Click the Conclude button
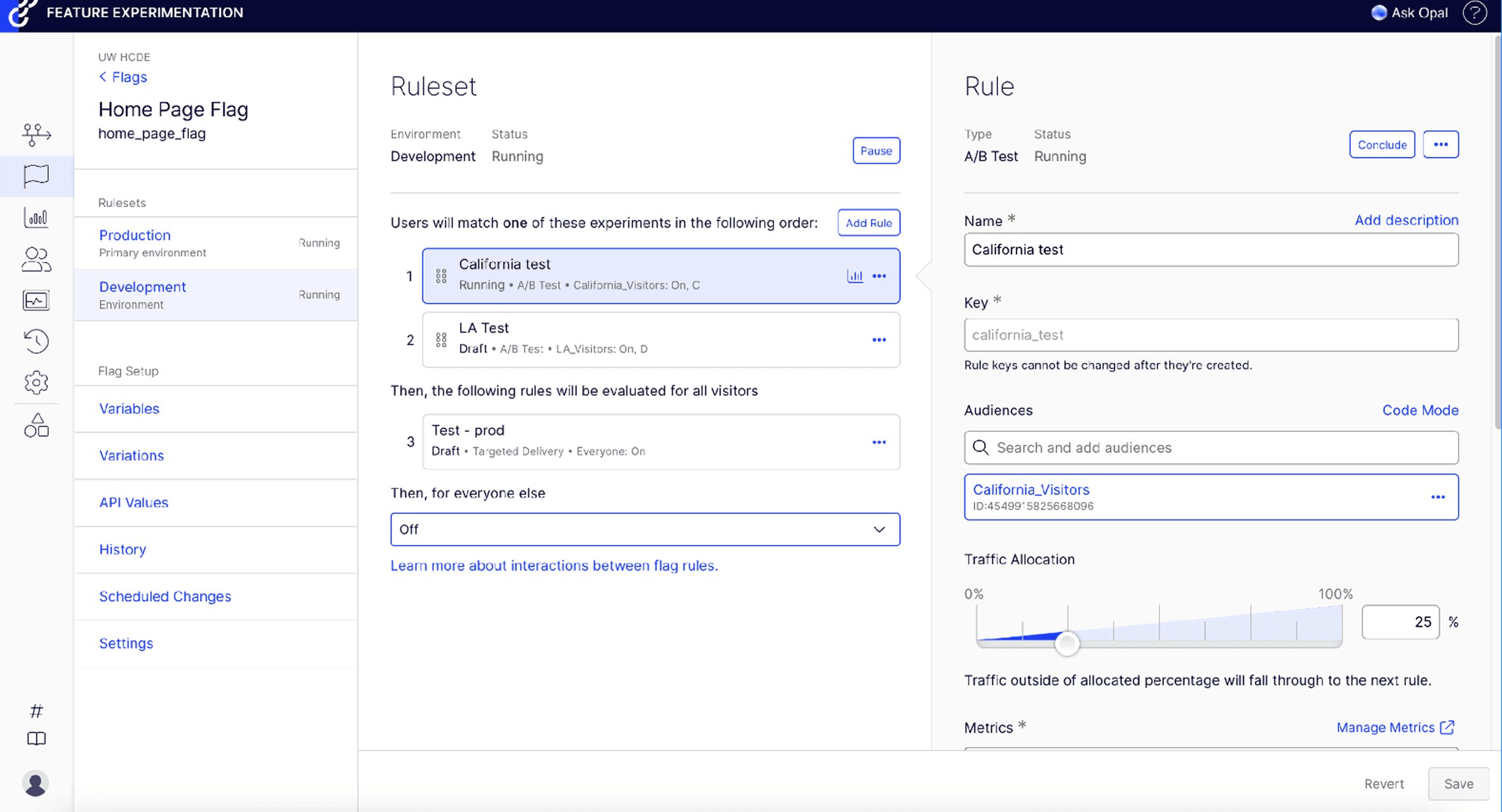Screen dimensions: 1502x812 [x=1381, y=145]
